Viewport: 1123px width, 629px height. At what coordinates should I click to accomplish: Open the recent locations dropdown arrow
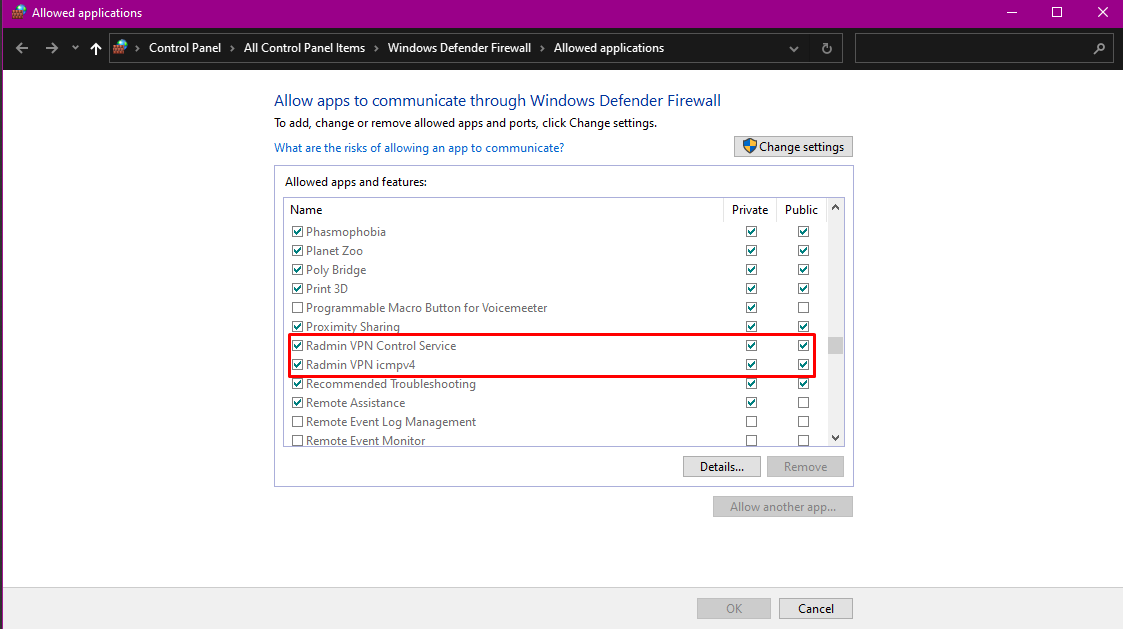point(74,48)
